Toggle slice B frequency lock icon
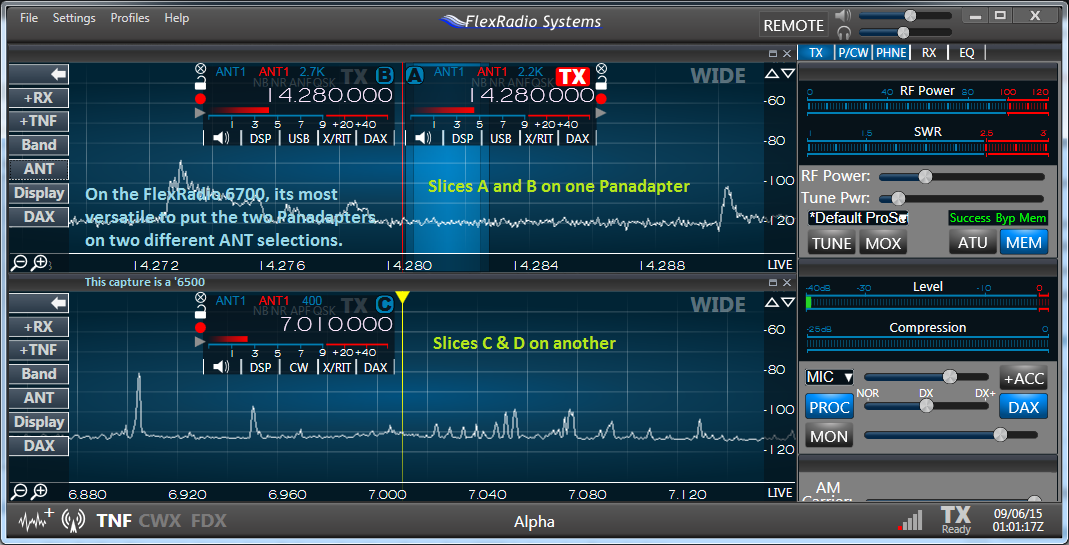Viewport: 1069px width, 545px height. (x=200, y=83)
